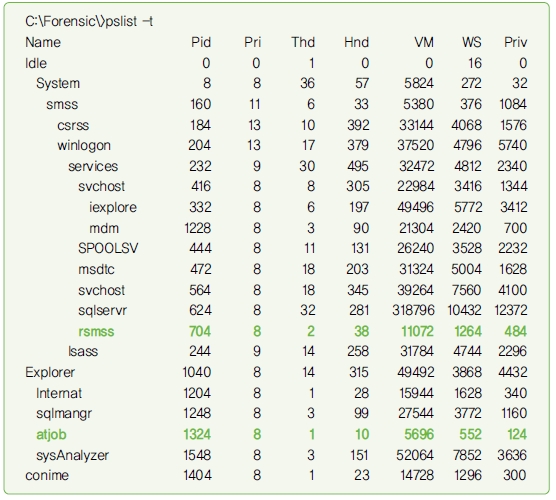
Task: Click the SPOOLSV process name
Action: pos(108,248)
